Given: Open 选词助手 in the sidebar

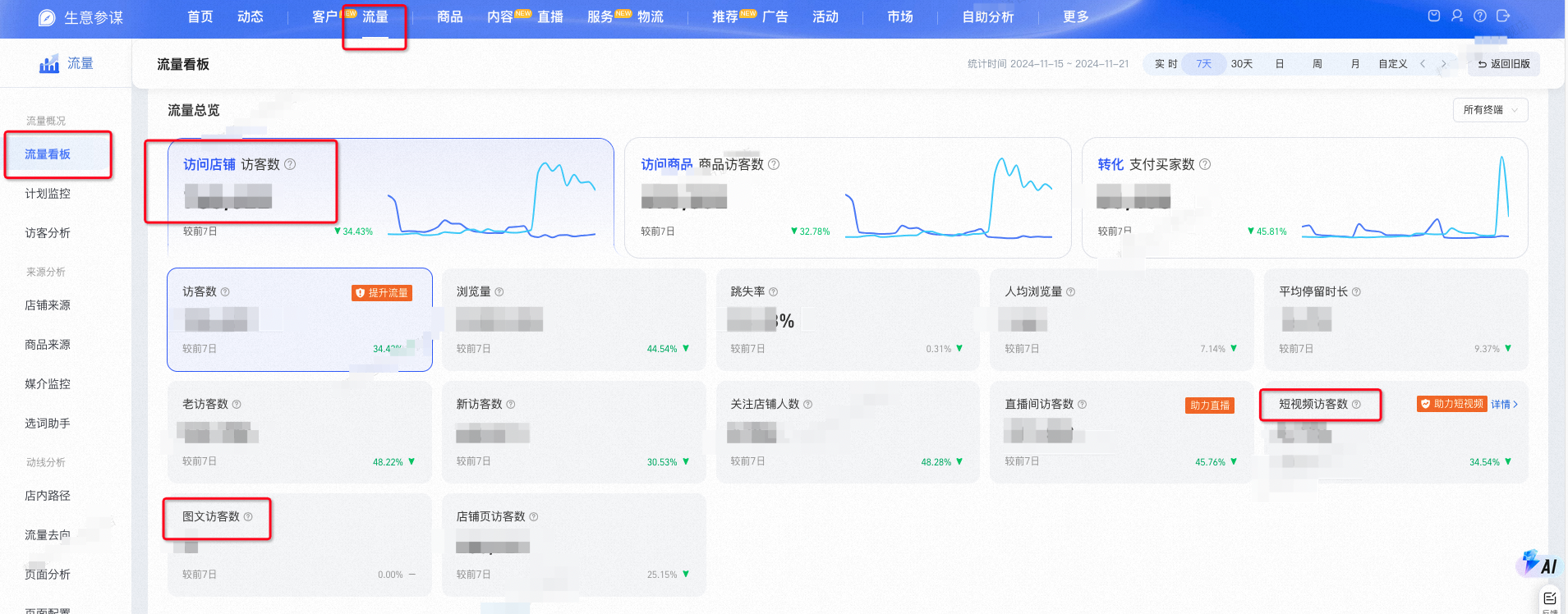Looking at the screenshot, I should [48, 424].
